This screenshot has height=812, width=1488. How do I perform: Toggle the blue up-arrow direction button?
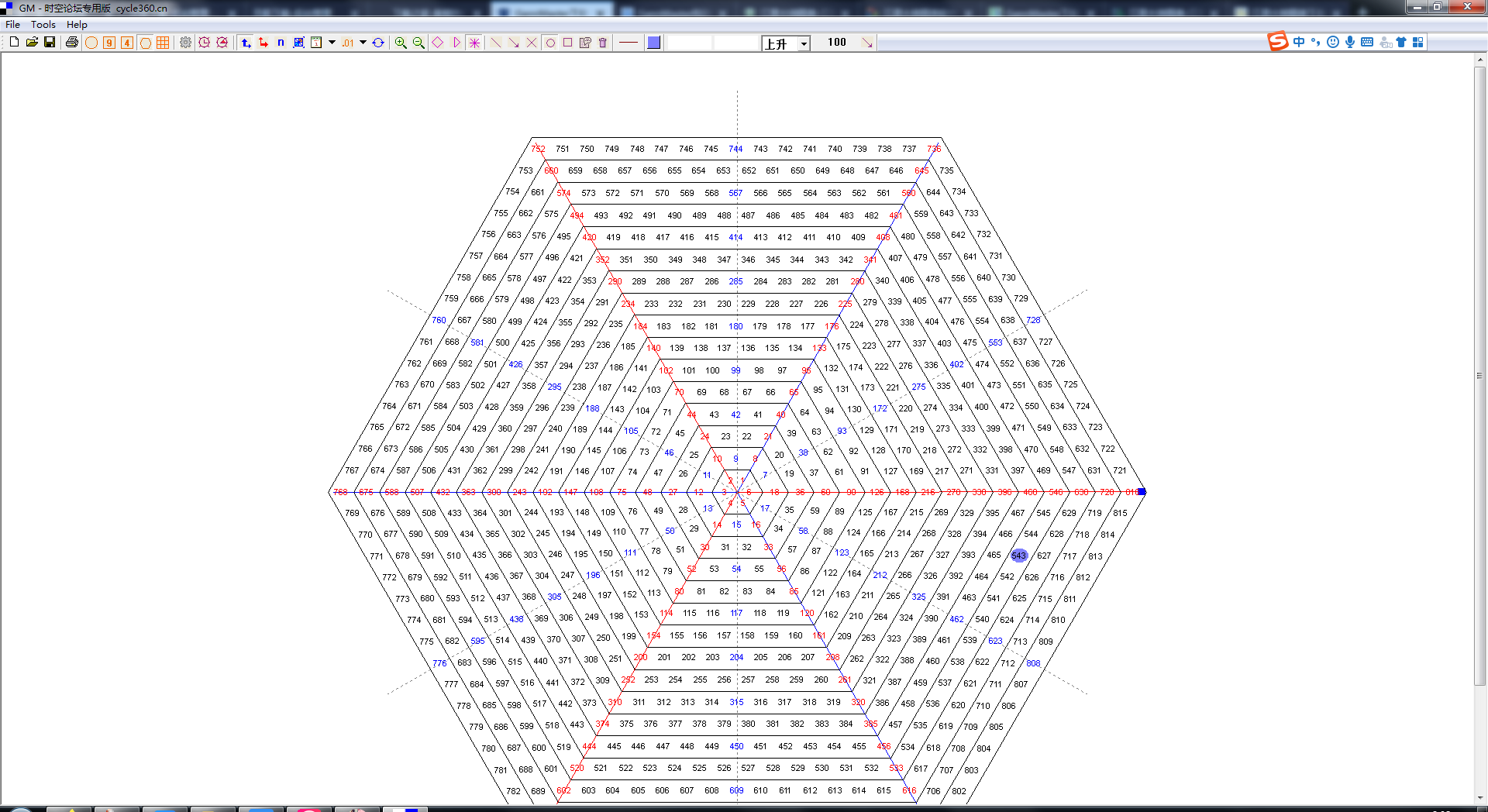click(246, 43)
